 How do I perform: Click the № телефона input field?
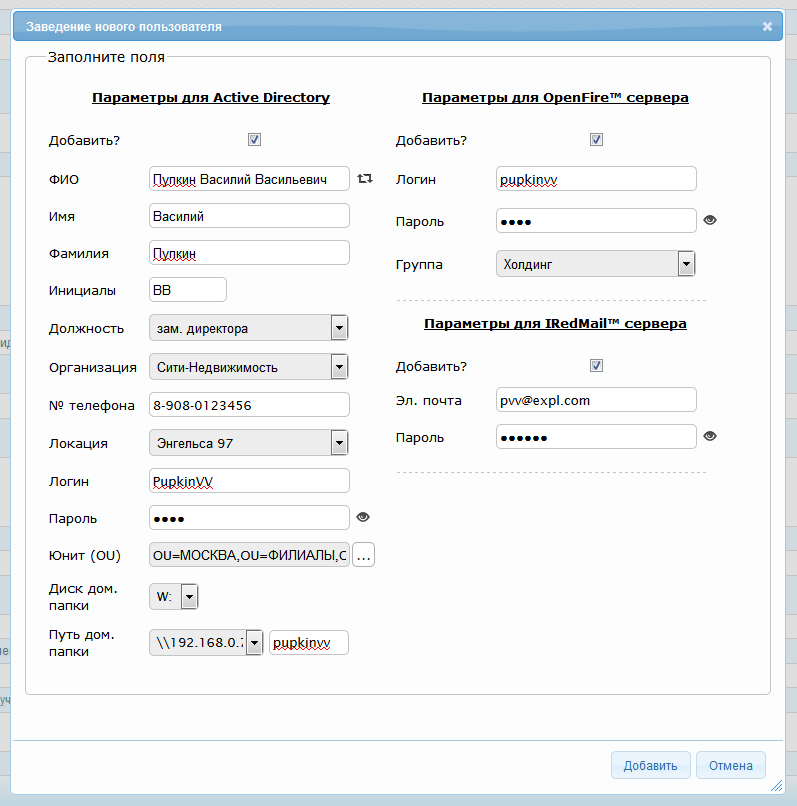(249, 405)
